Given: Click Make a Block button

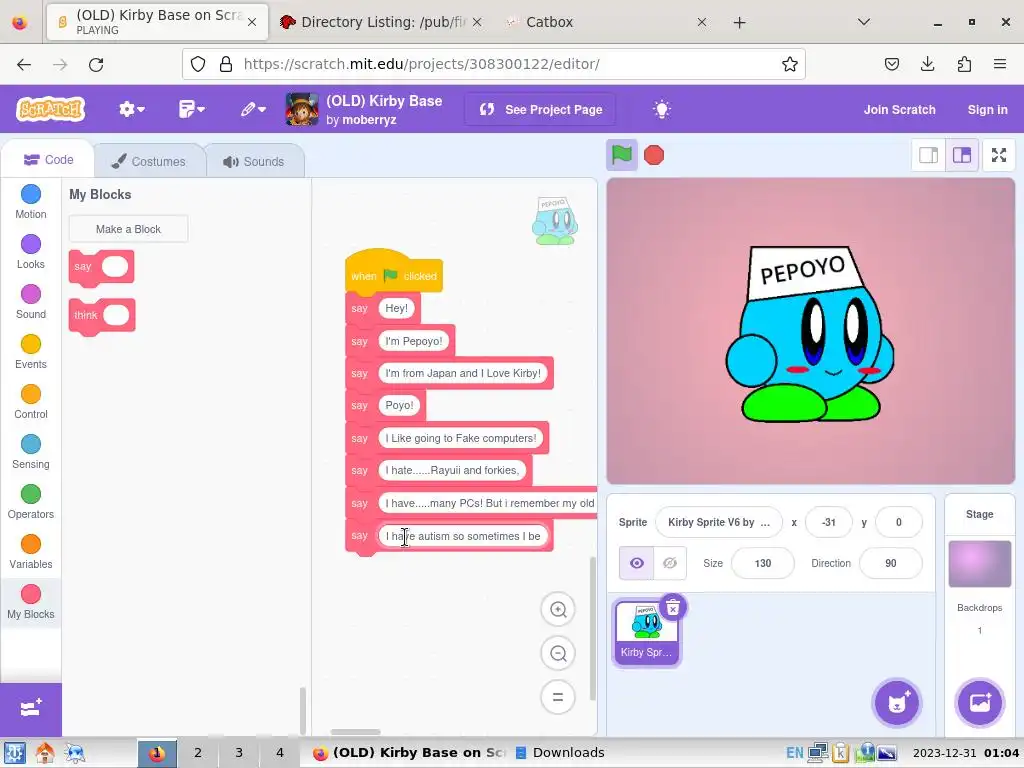Looking at the screenshot, I should 128,229.
